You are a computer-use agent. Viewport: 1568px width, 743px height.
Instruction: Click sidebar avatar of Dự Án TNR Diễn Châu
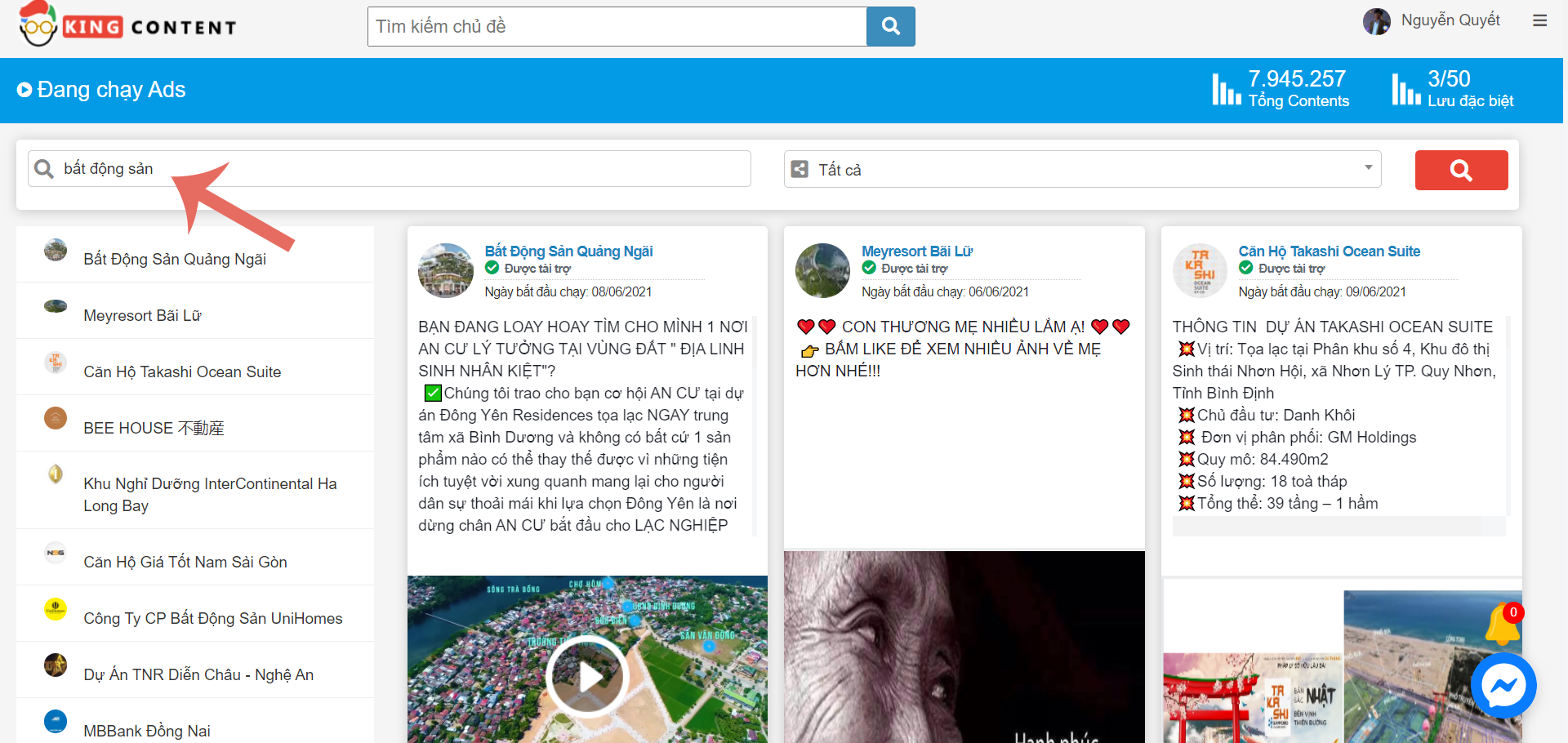click(56, 665)
